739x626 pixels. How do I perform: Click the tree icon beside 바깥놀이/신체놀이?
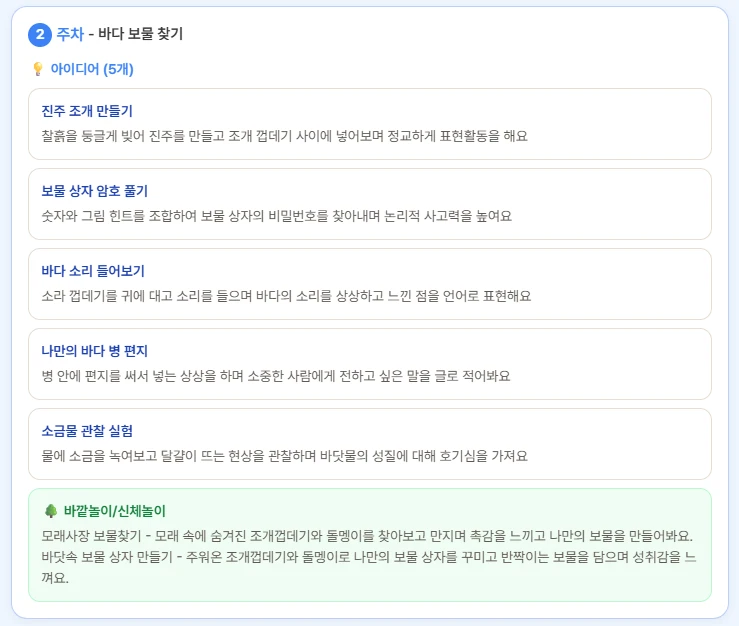click(50, 511)
